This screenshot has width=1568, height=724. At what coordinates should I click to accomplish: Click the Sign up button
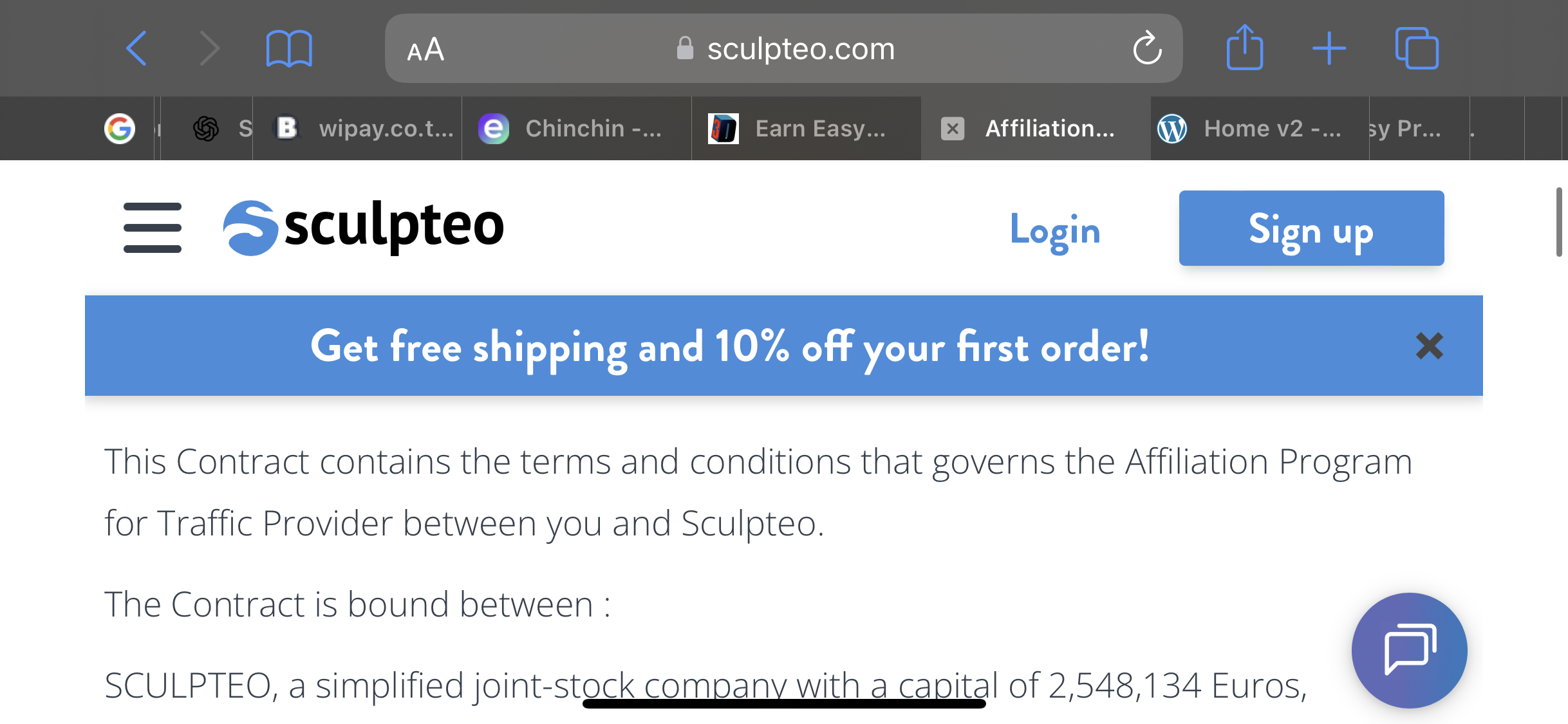click(1311, 228)
